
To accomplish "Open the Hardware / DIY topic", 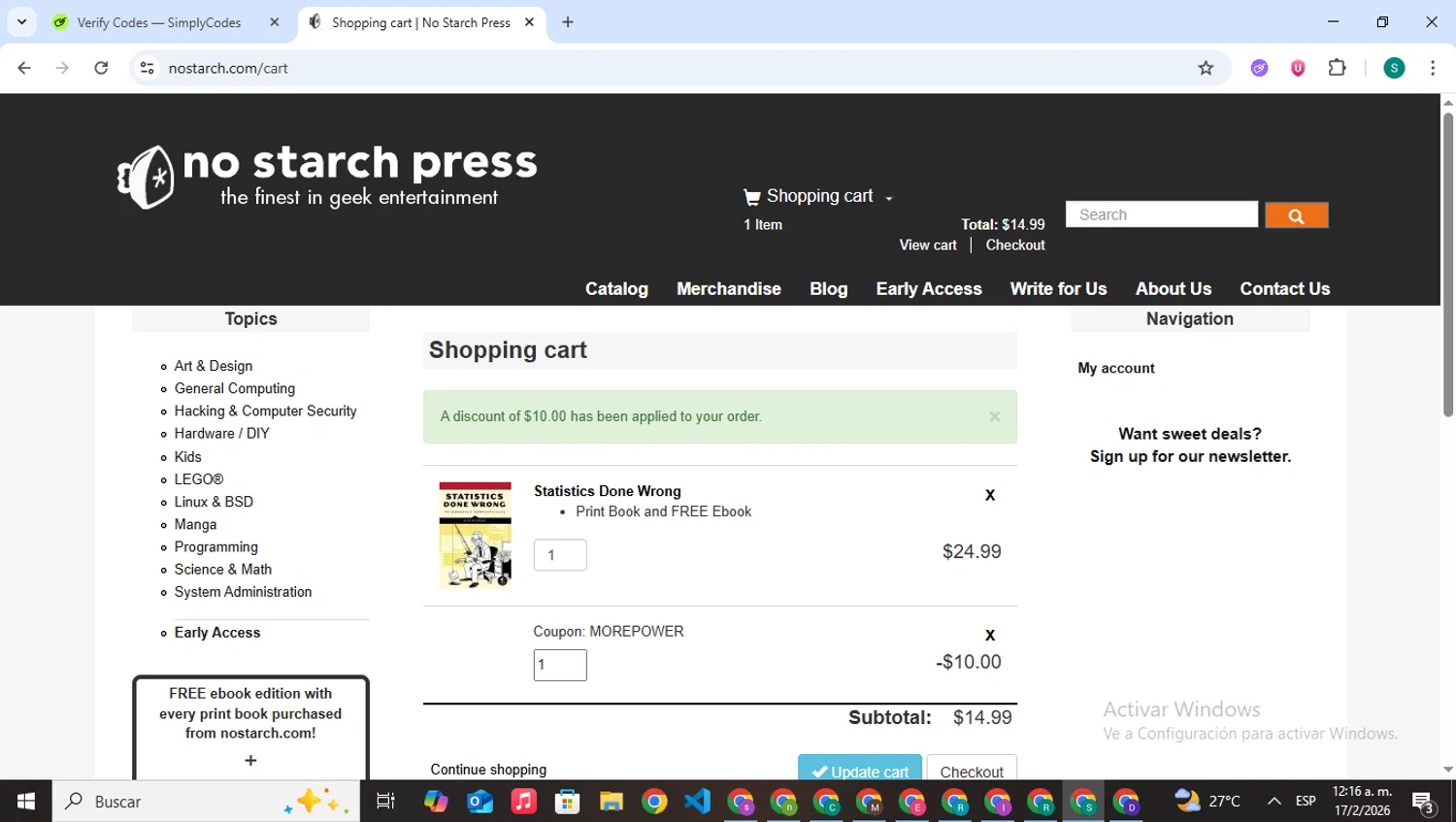I will tap(222, 434).
